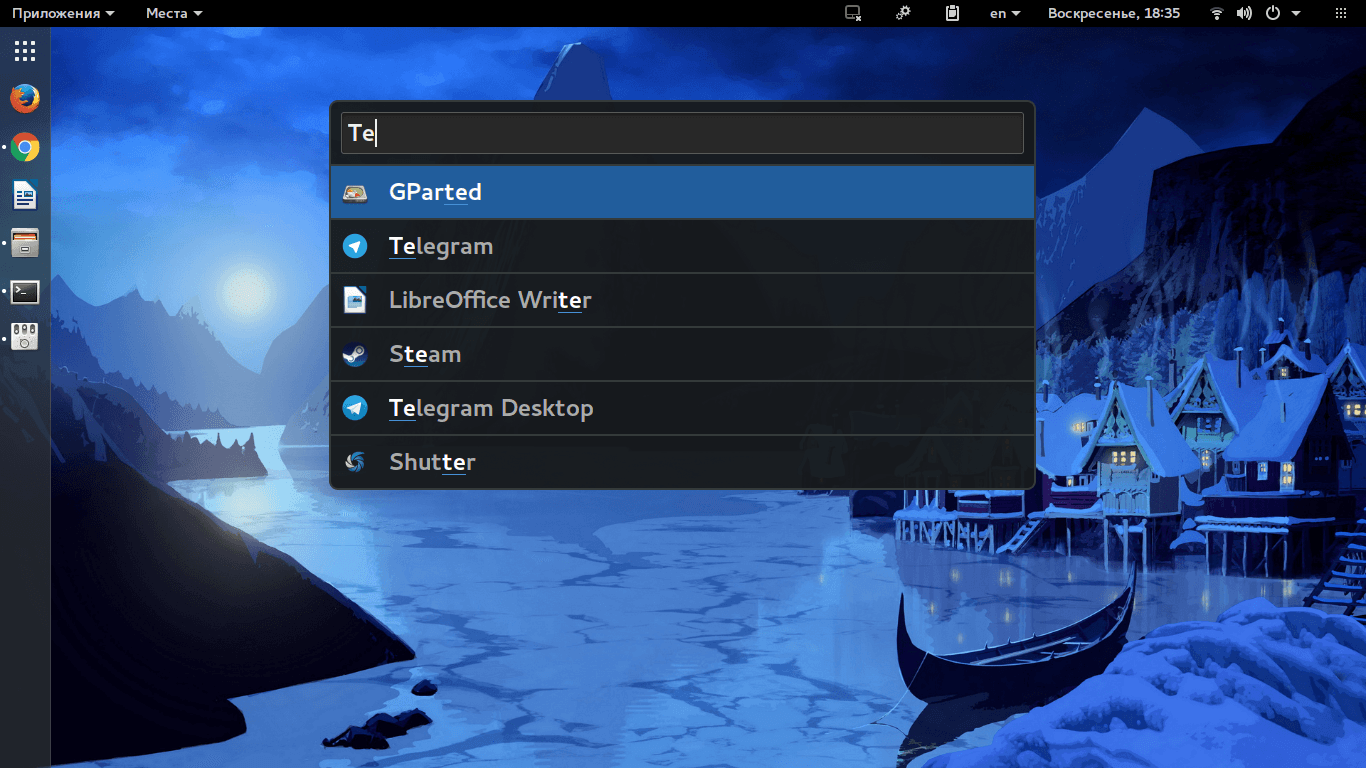The width and height of the screenshot is (1366, 768).
Task: Expand the system menu arrow
Action: tap(1296, 13)
